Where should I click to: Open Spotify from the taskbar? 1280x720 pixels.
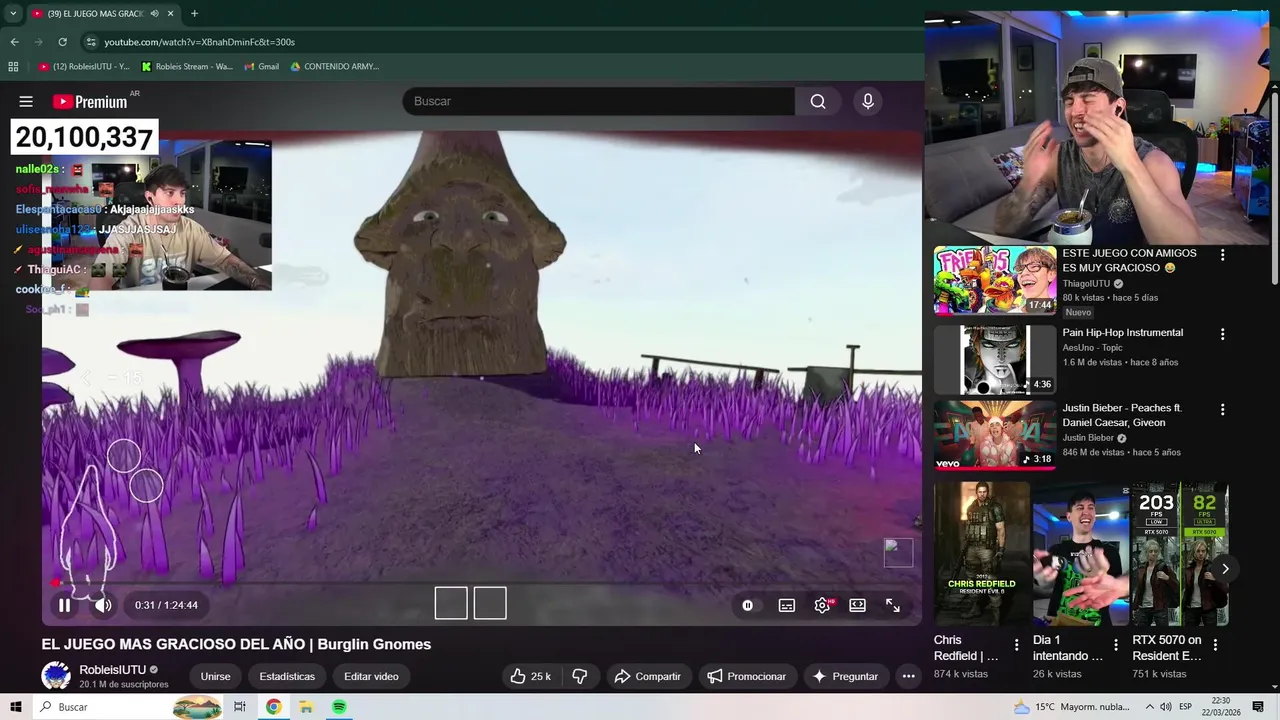point(339,707)
